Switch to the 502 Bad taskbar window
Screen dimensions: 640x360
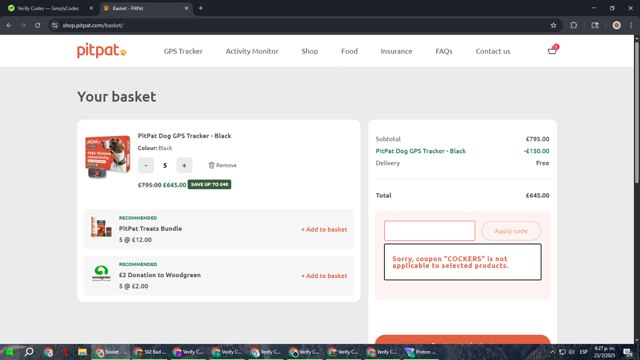[149, 352]
